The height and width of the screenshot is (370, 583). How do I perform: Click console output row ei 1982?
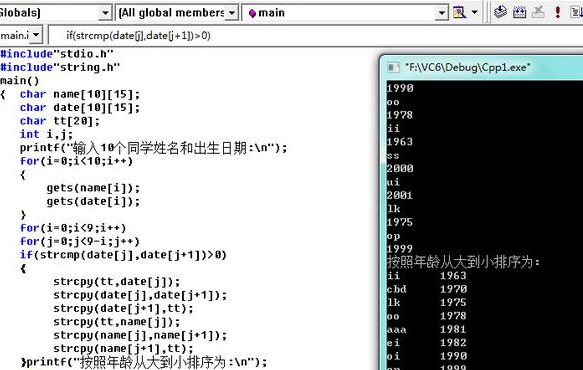(x=426, y=342)
